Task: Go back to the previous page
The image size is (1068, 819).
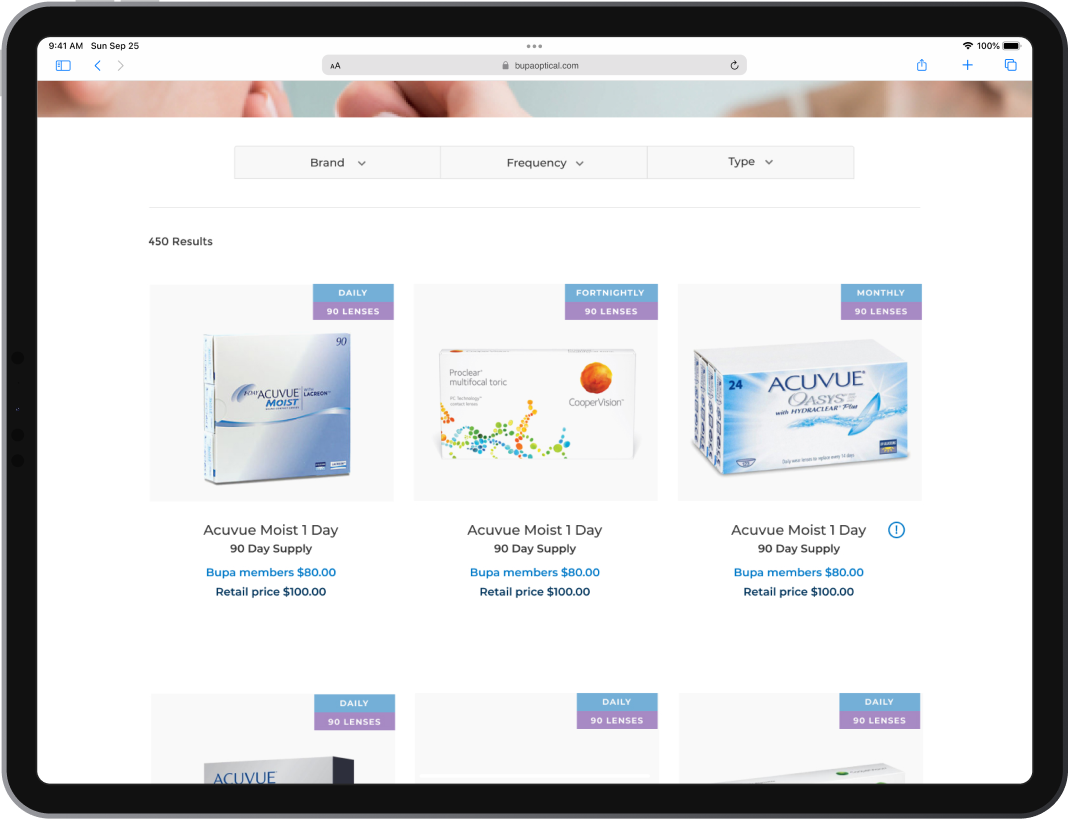Action: point(97,65)
